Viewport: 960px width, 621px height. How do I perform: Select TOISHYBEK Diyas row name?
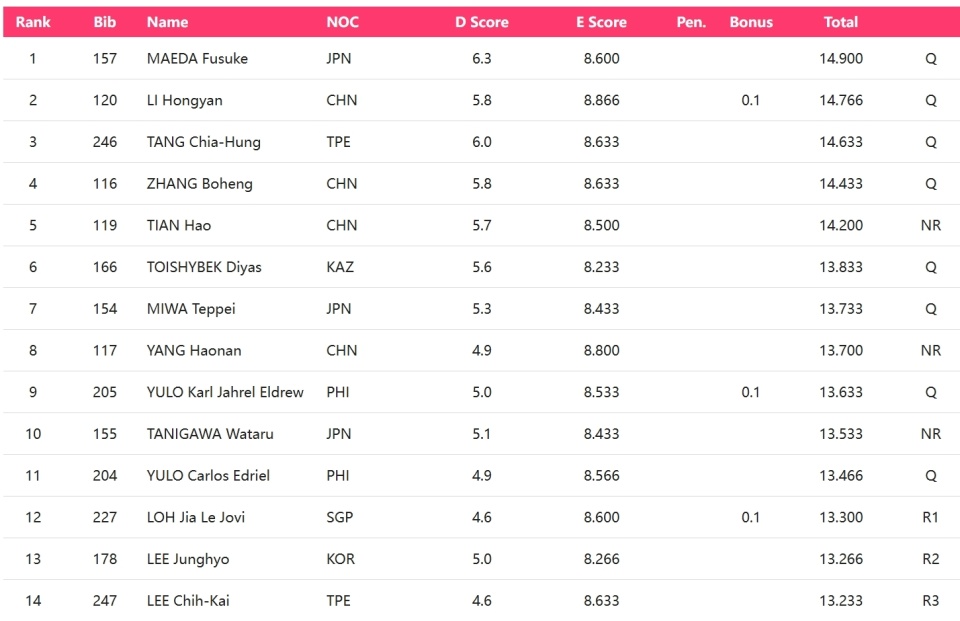coord(204,267)
